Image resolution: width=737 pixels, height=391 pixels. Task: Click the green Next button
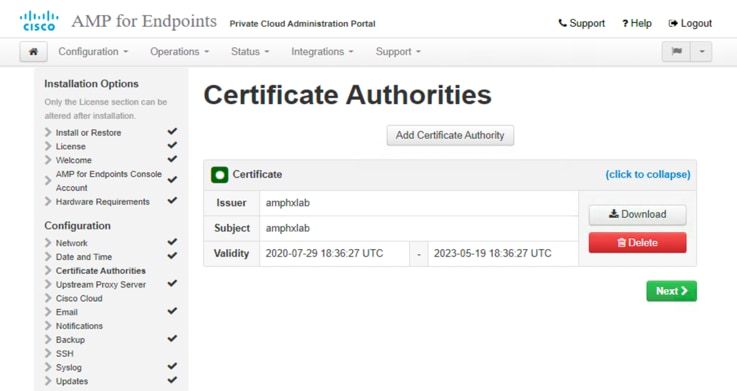pyautogui.click(x=671, y=291)
